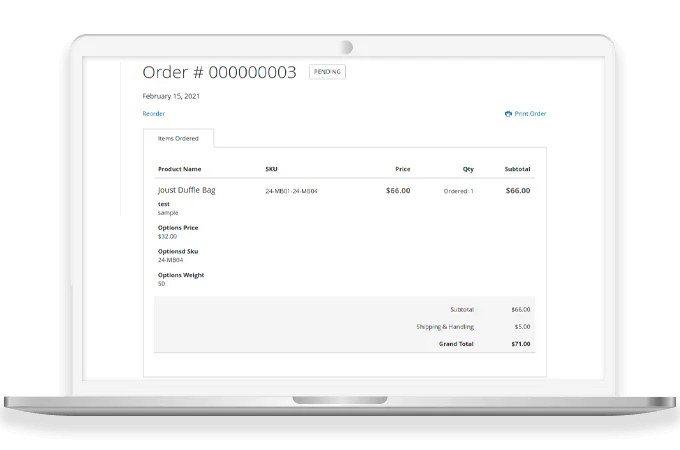Select the Items Ordered tab
Screen dimensions: 680x450
click(178, 138)
